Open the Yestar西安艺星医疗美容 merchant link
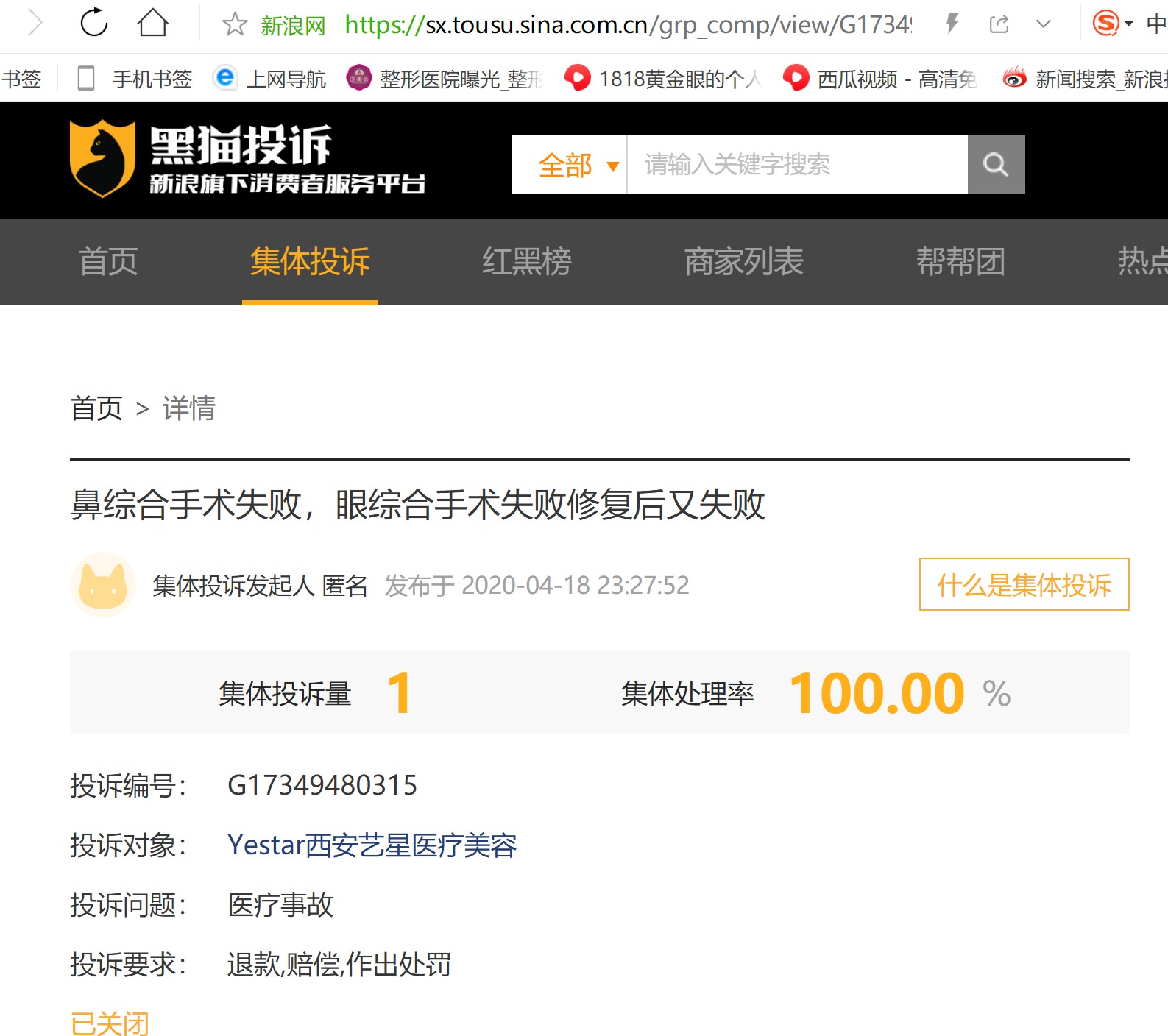The height and width of the screenshot is (1036, 1168). click(x=372, y=845)
